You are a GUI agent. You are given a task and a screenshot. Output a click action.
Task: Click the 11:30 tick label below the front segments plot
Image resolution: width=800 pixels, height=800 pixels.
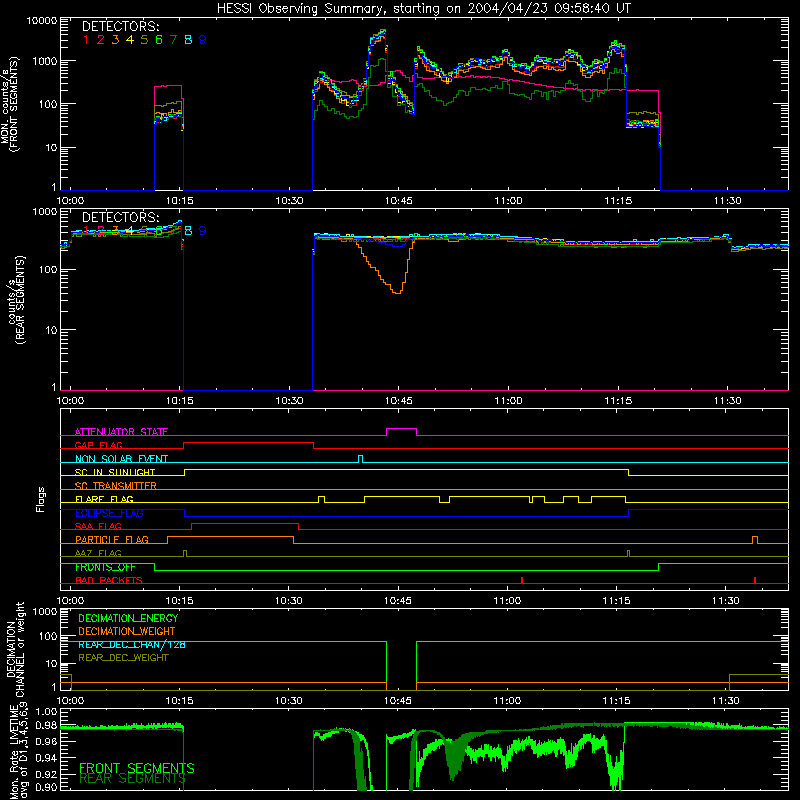pyautogui.click(x=727, y=201)
